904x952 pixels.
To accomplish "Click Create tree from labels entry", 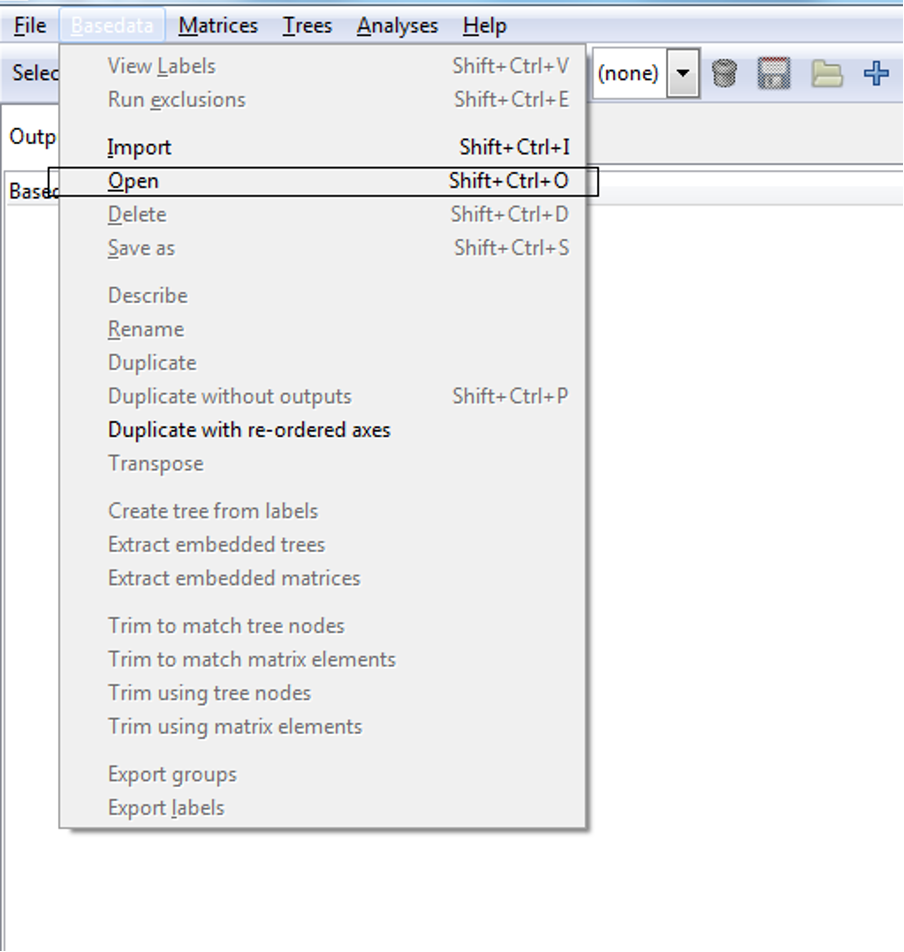I will coord(213,511).
